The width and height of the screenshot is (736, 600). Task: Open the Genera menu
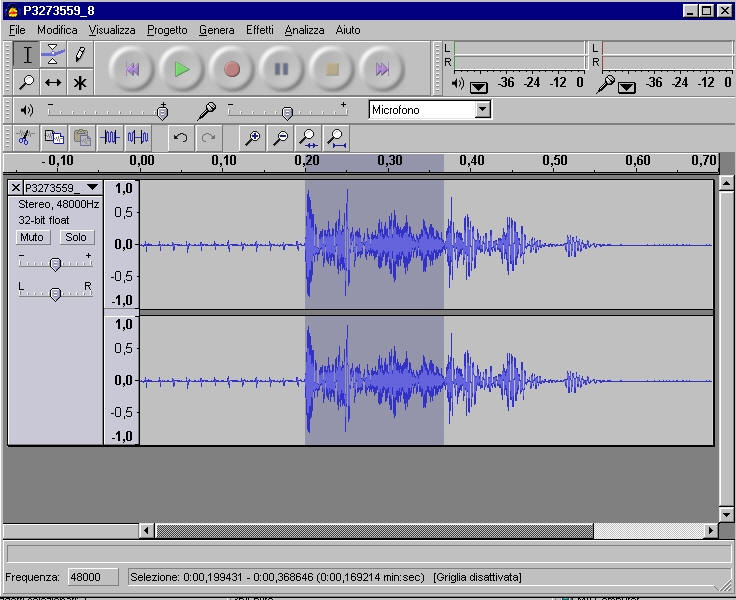(216, 30)
